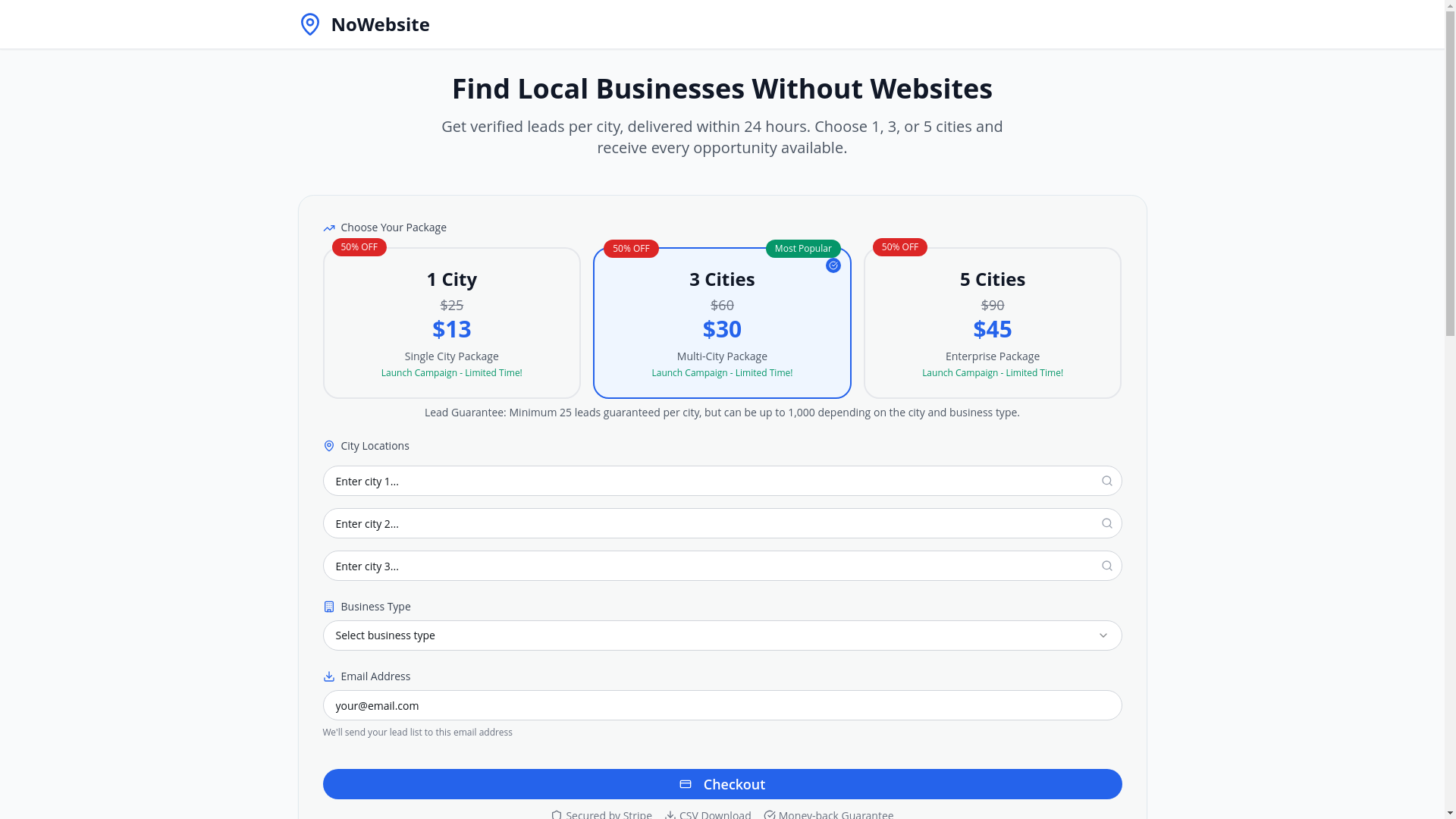
Task: Click the search icon in city 1 field
Action: pos(1107,481)
